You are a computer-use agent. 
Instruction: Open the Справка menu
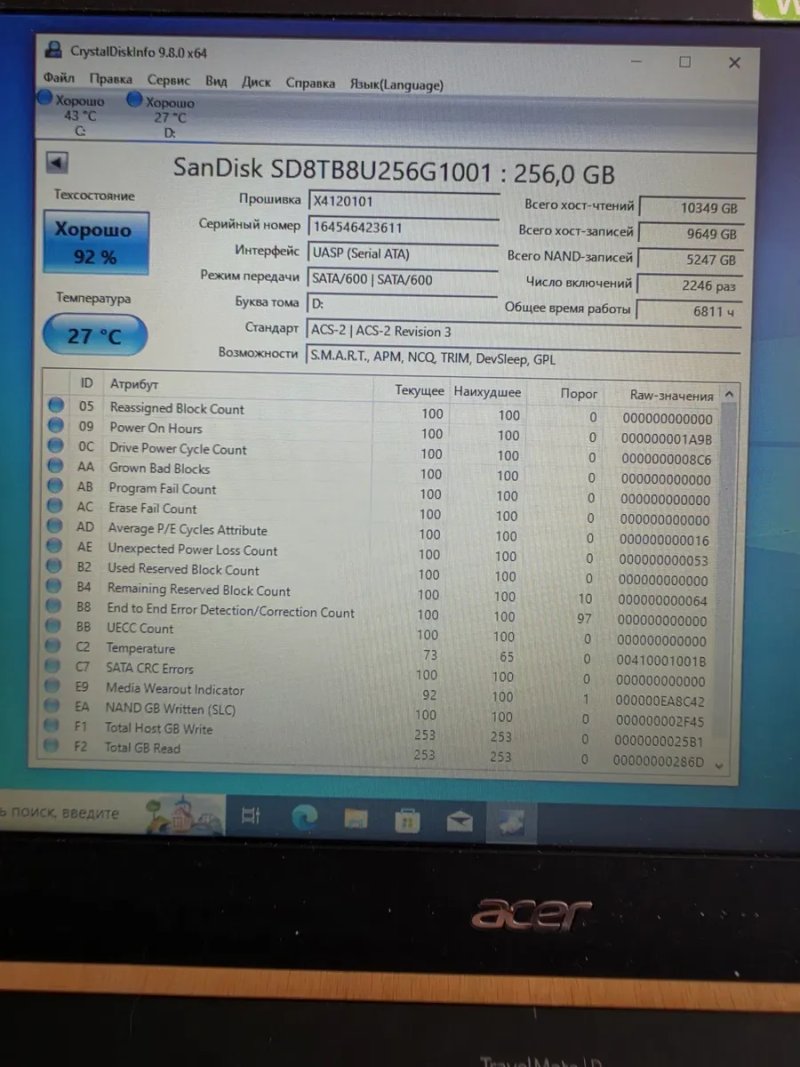[310, 83]
